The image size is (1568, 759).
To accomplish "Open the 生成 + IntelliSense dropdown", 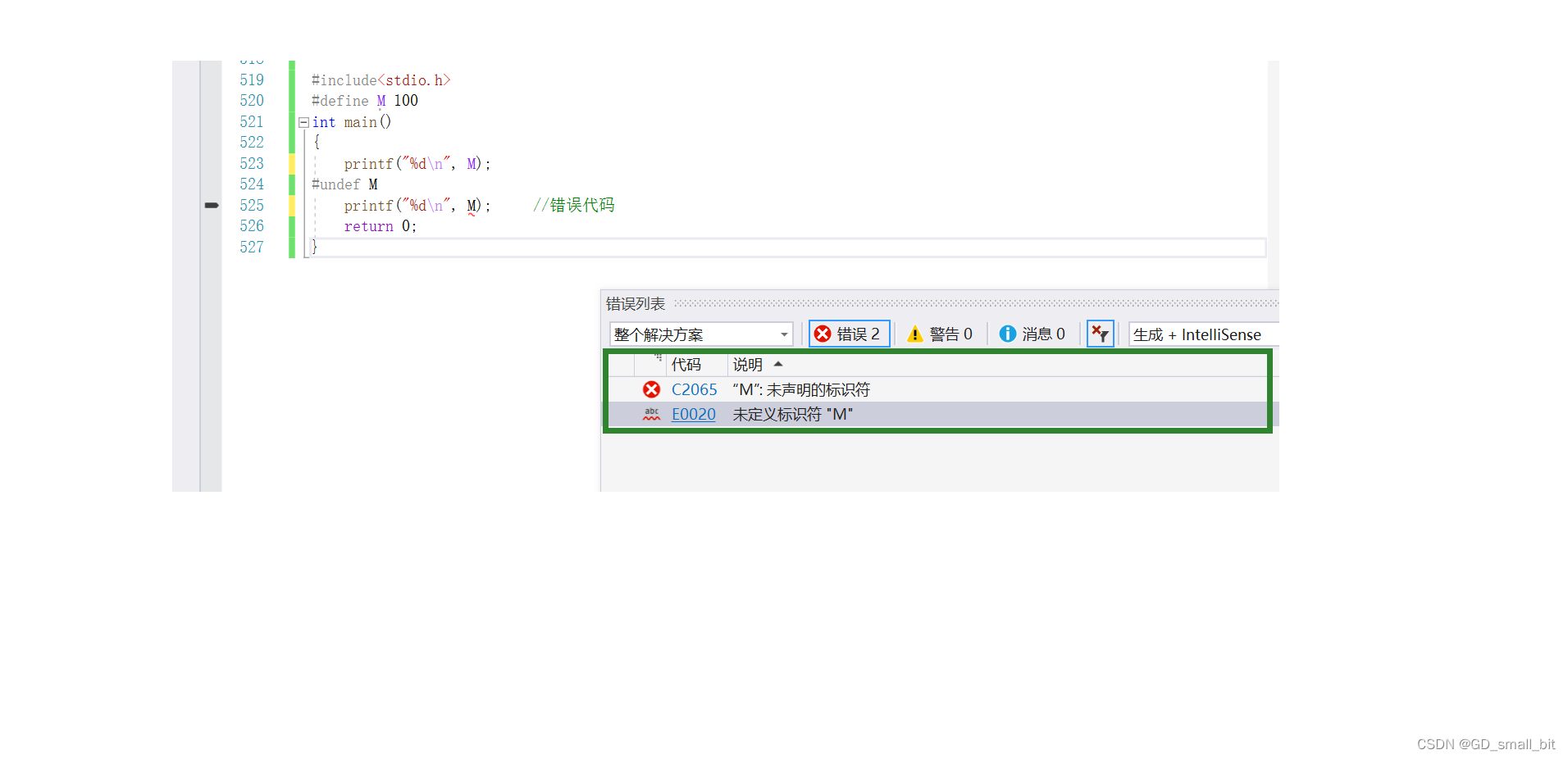I will [1203, 334].
